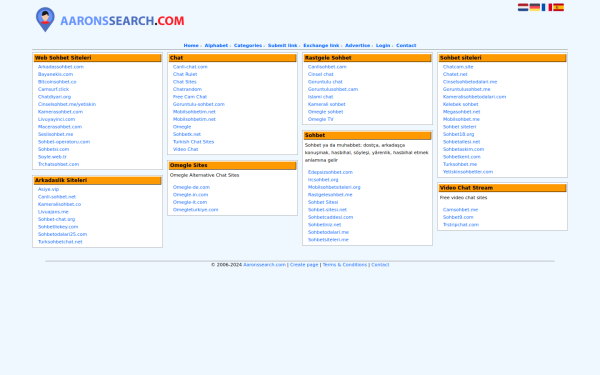Open the Asiye.vip link
Viewport: 600px width, 375px height.
click(48, 189)
